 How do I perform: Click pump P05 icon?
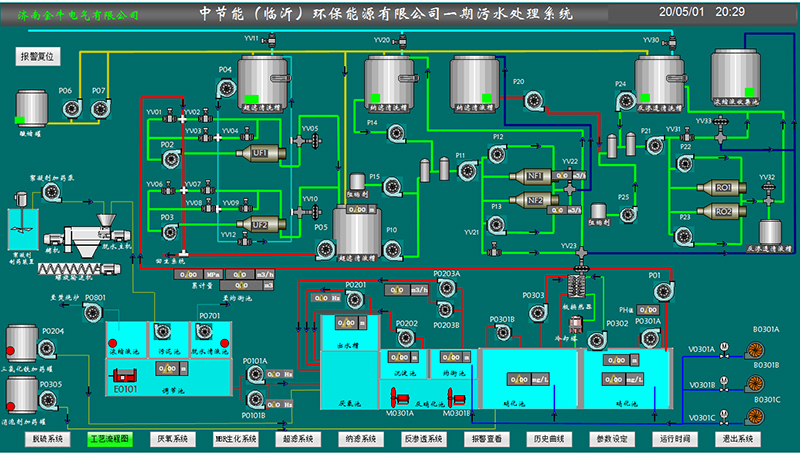[326, 249]
